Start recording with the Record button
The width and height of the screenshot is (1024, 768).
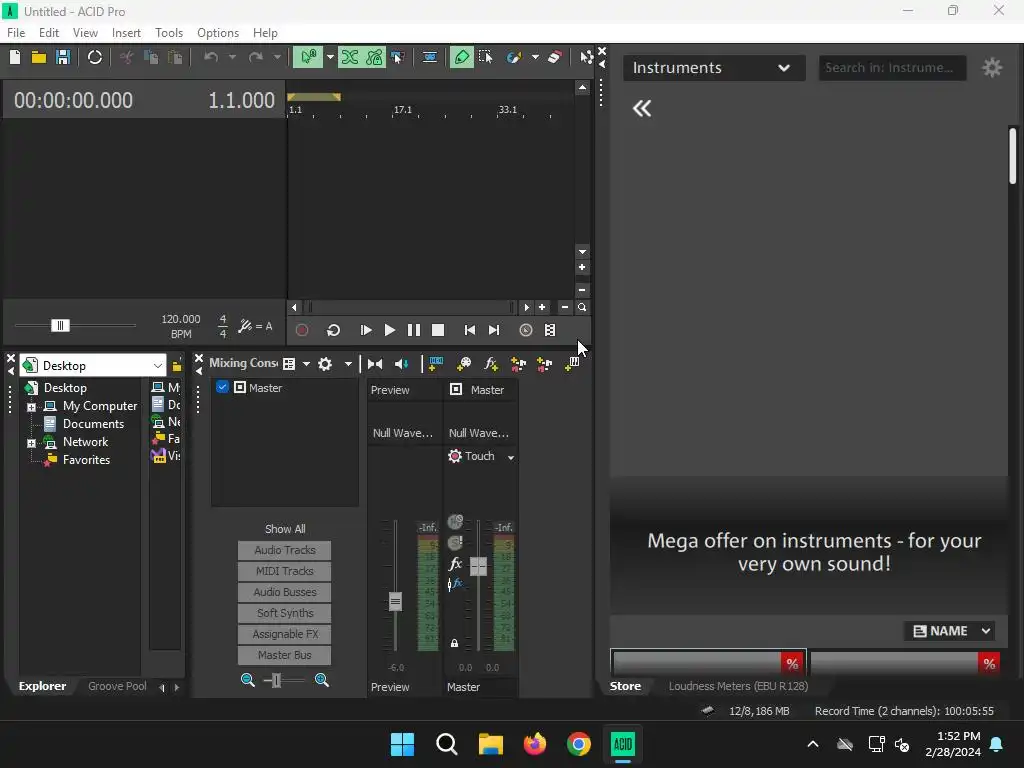pyautogui.click(x=302, y=330)
